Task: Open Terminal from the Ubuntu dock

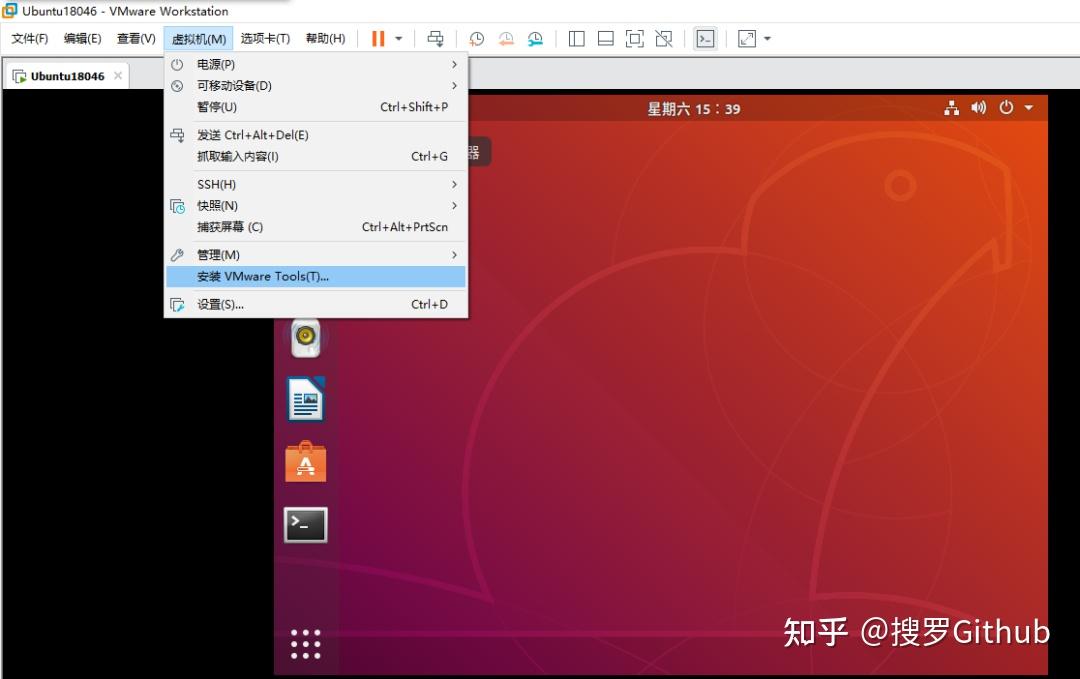Action: point(306,525)
